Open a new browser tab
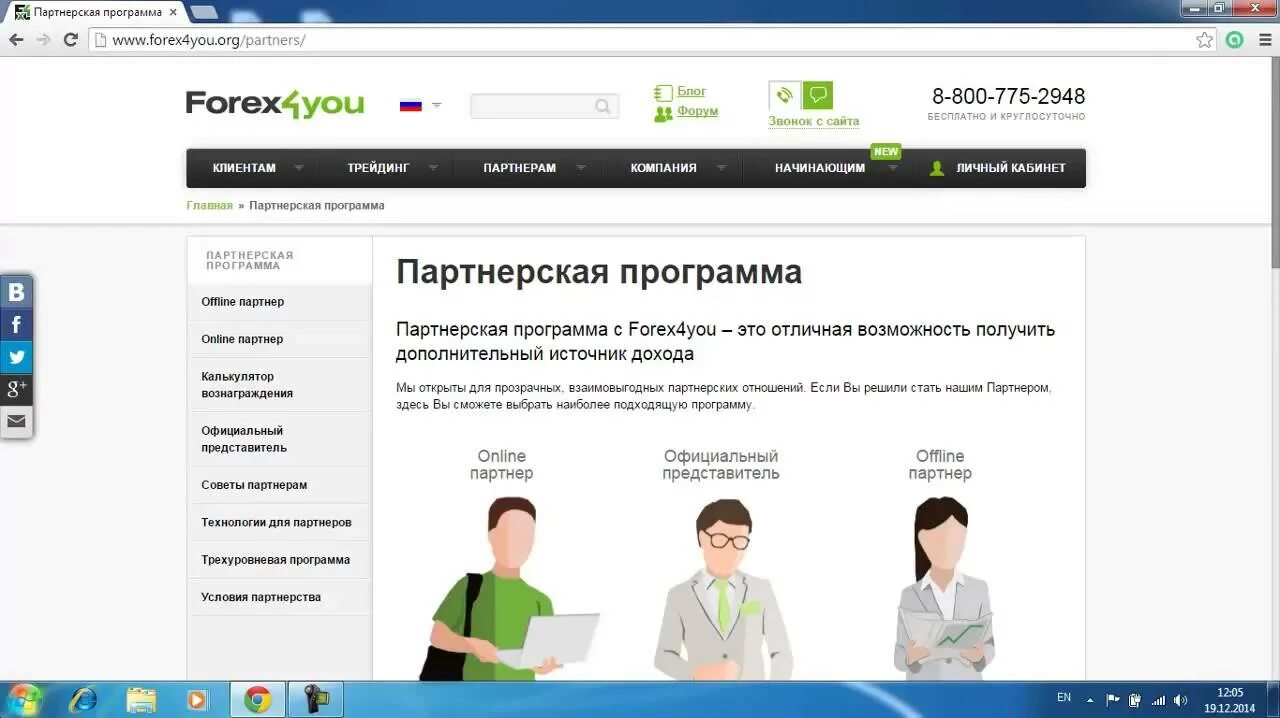This screenshot has width=1280, height=718. tap(204, 12)
